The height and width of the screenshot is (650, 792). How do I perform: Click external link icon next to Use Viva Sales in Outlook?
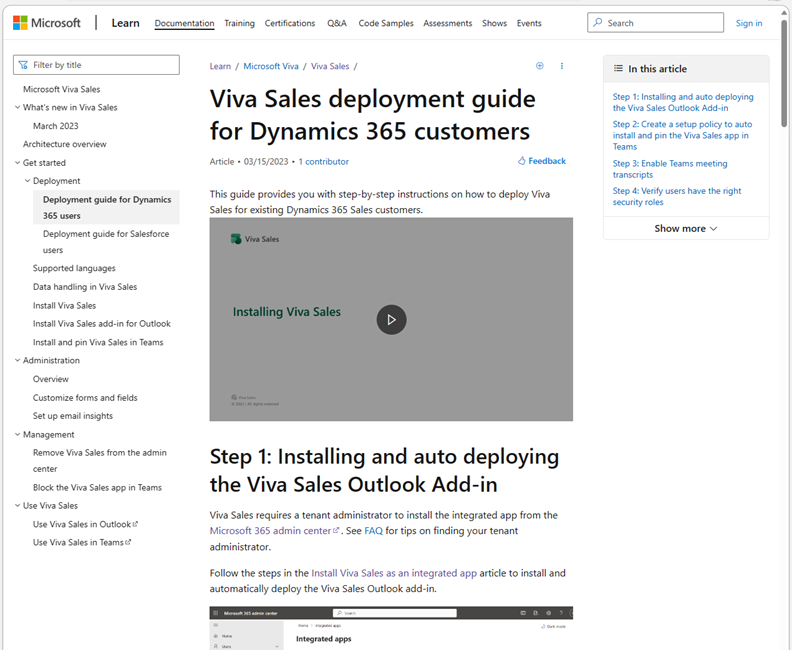click(135, 524)
